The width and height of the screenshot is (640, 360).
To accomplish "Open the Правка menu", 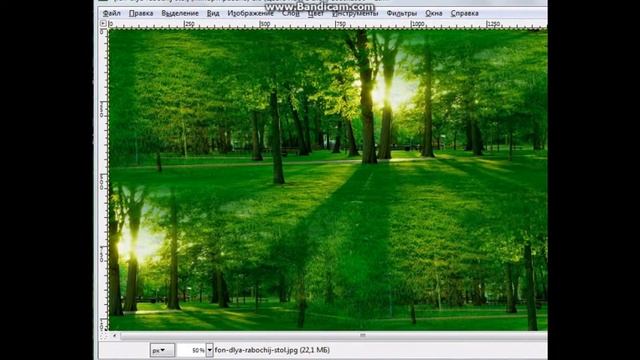I will (141, 13).
